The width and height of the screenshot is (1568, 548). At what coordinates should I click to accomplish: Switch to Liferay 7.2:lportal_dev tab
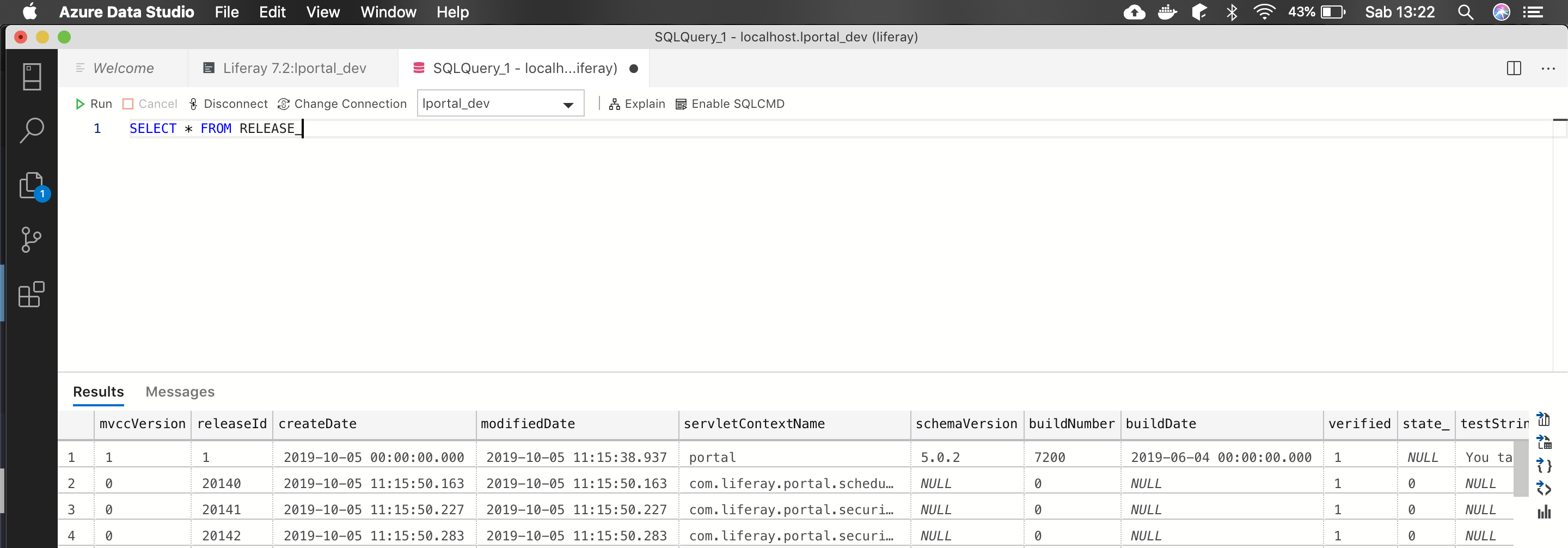(293, 68)
